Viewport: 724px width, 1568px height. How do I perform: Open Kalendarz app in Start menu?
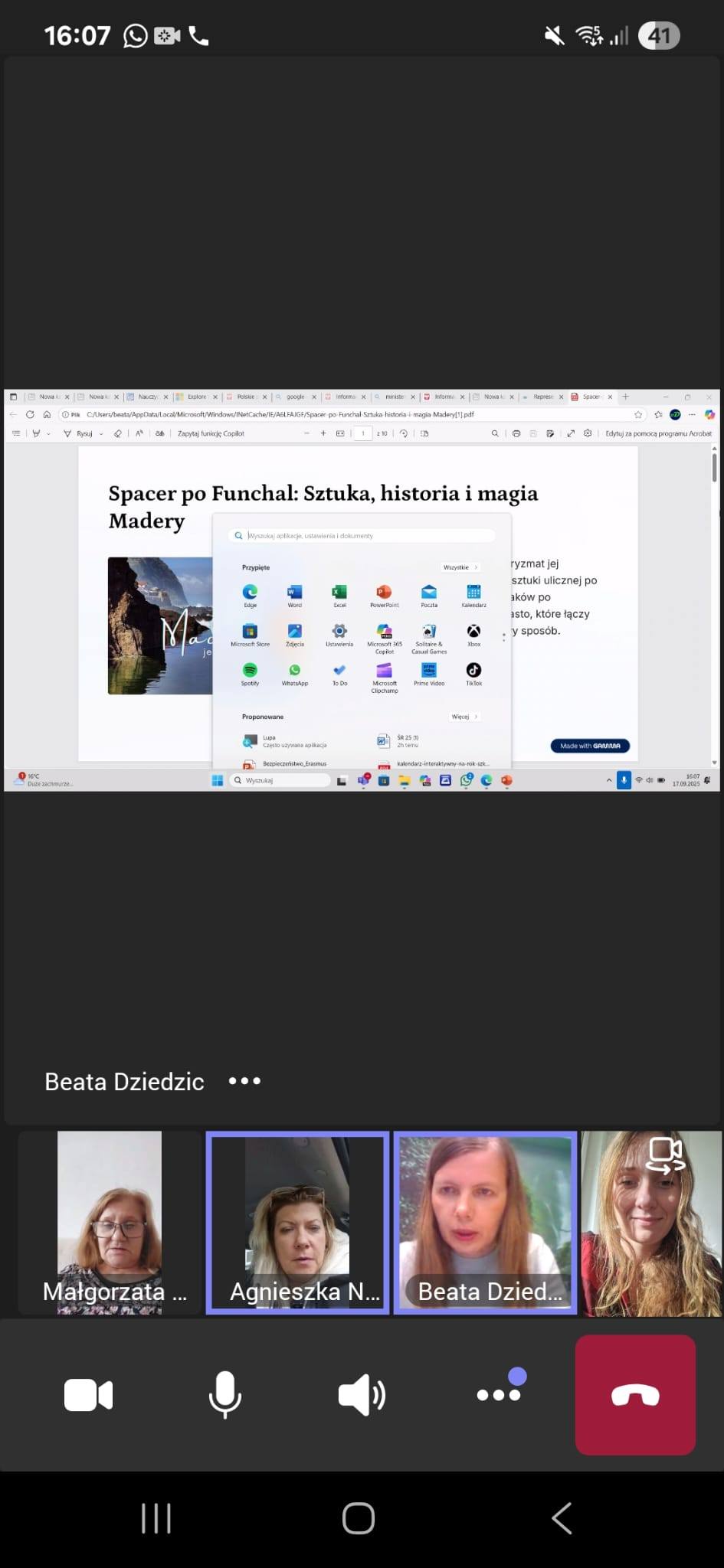473,596
